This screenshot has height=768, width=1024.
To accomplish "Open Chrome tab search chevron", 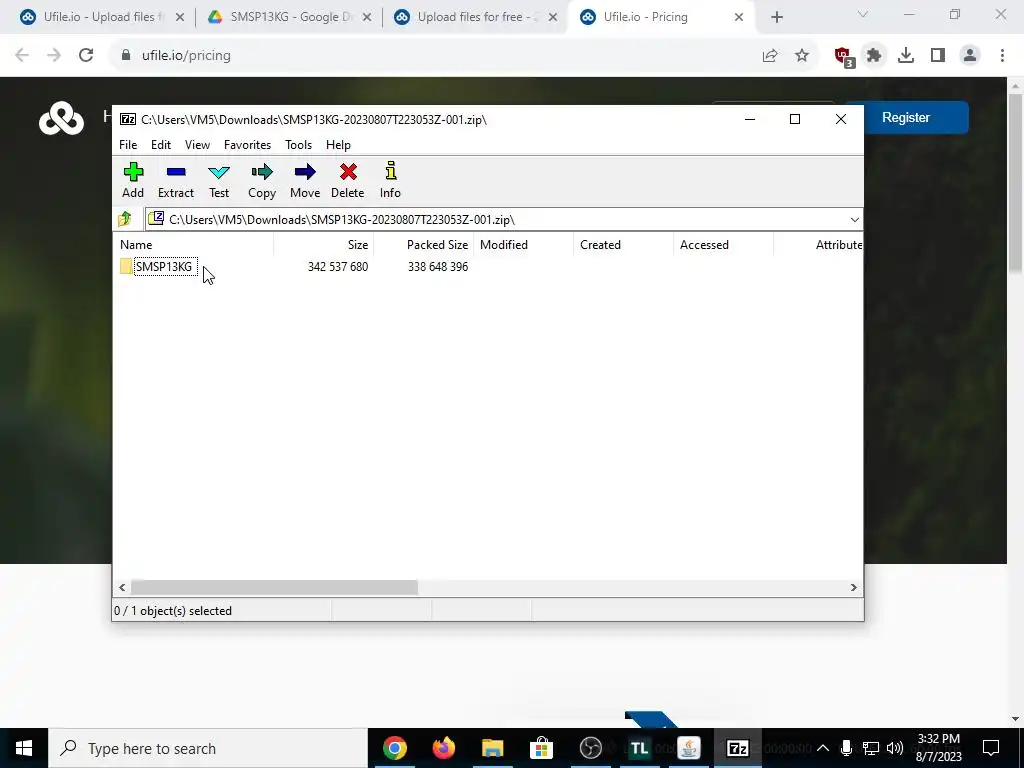I will click(863, 14).
